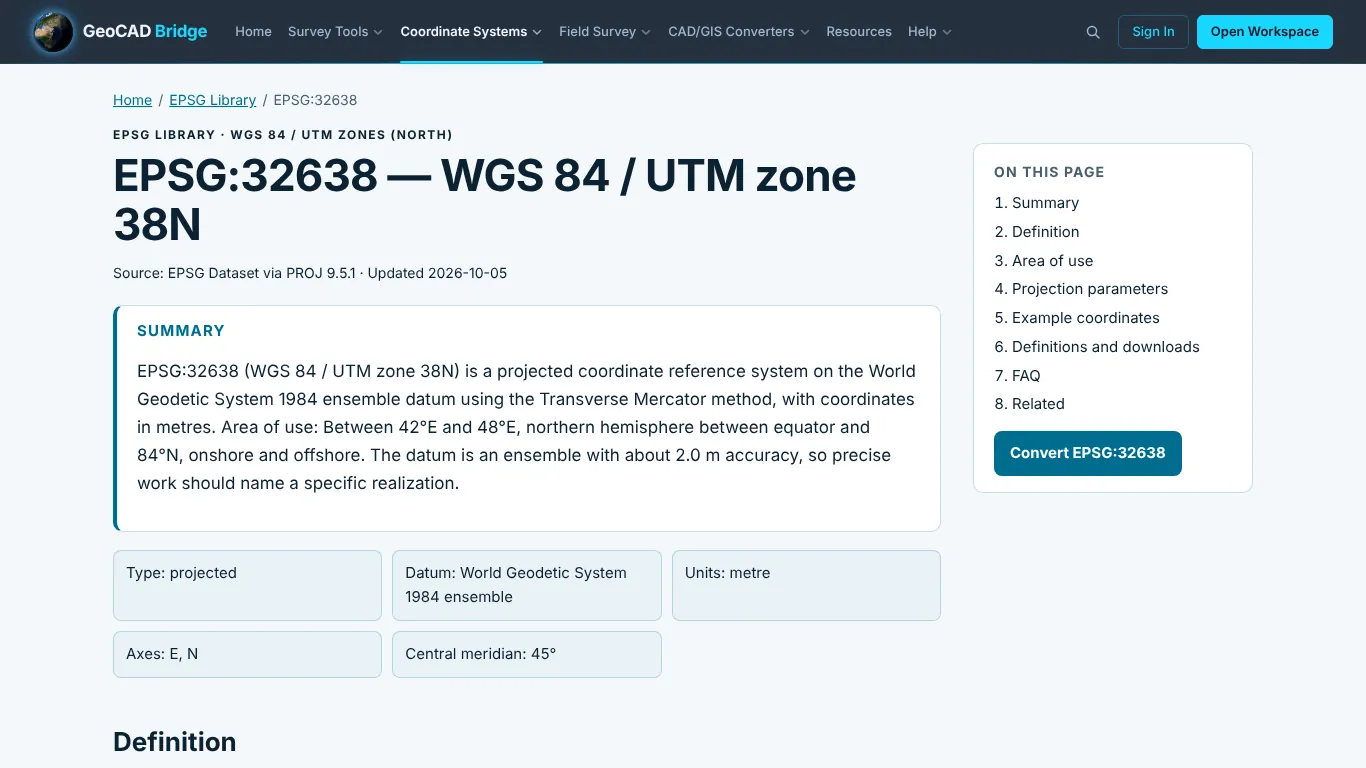Click the ON THIS PAGE sidebar heading
Image resolution: width=1366 pixels, height=768 pixels.
1049,172
